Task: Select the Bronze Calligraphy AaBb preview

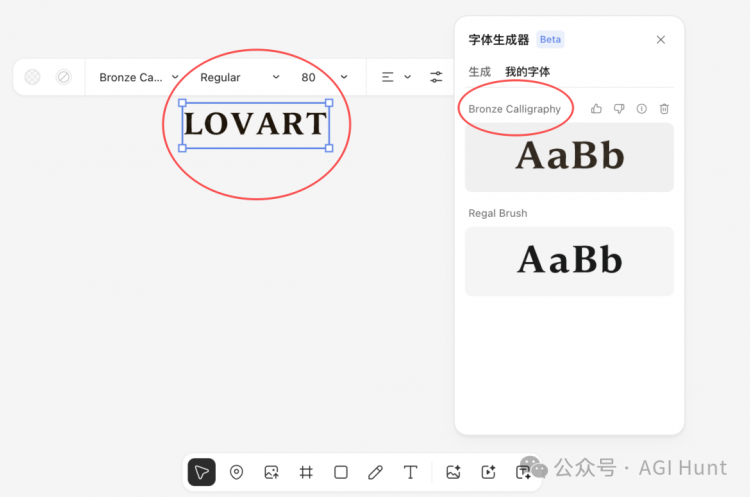Action: (x=569, y=157)
